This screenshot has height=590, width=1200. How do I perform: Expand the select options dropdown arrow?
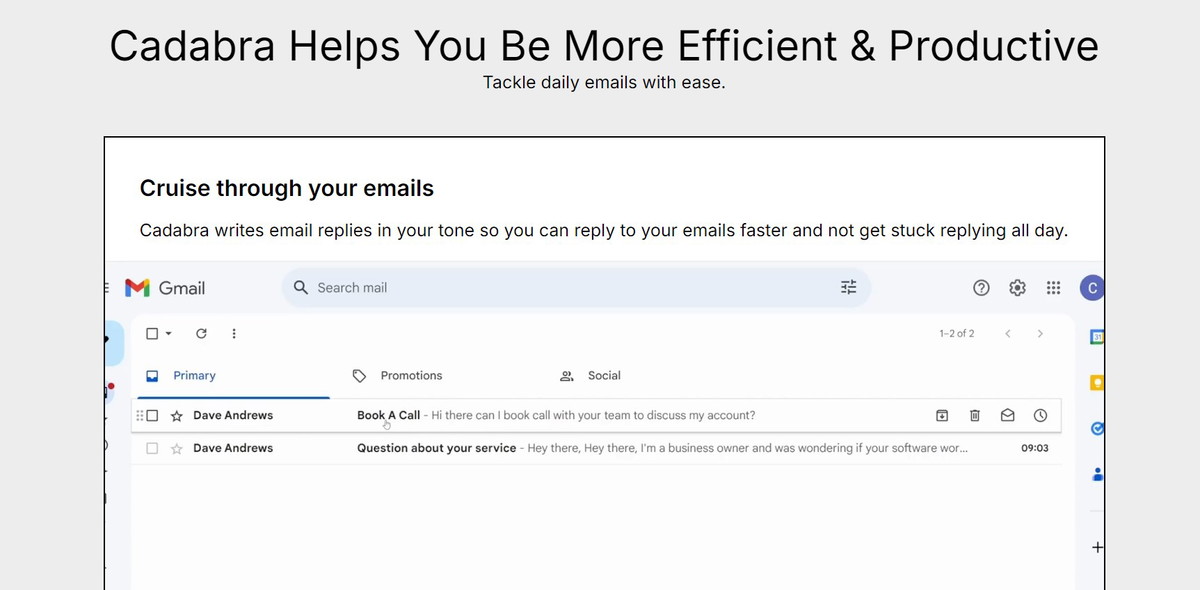coord(168,334)
